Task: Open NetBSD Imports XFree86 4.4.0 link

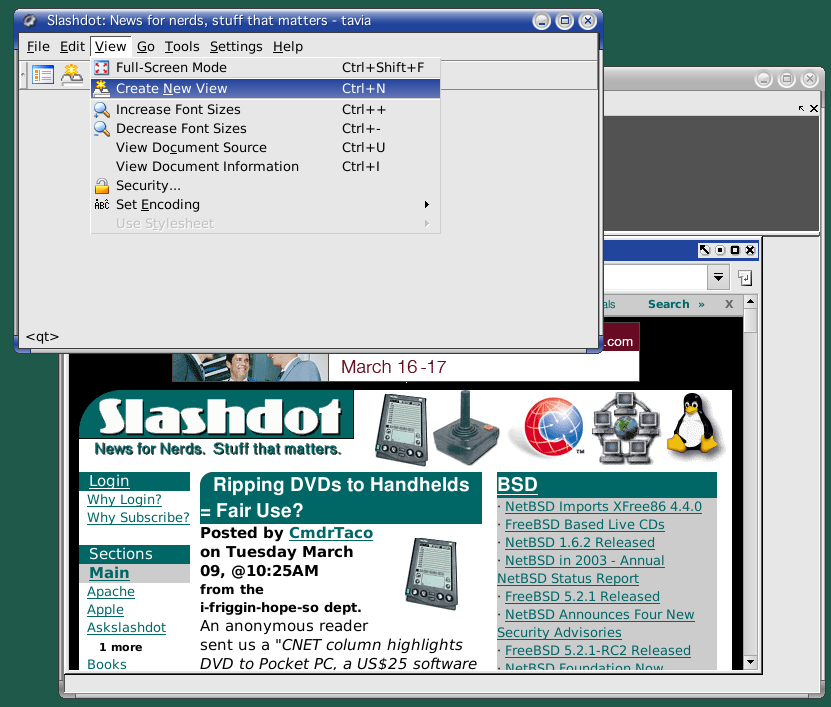Action: point(603,507)
